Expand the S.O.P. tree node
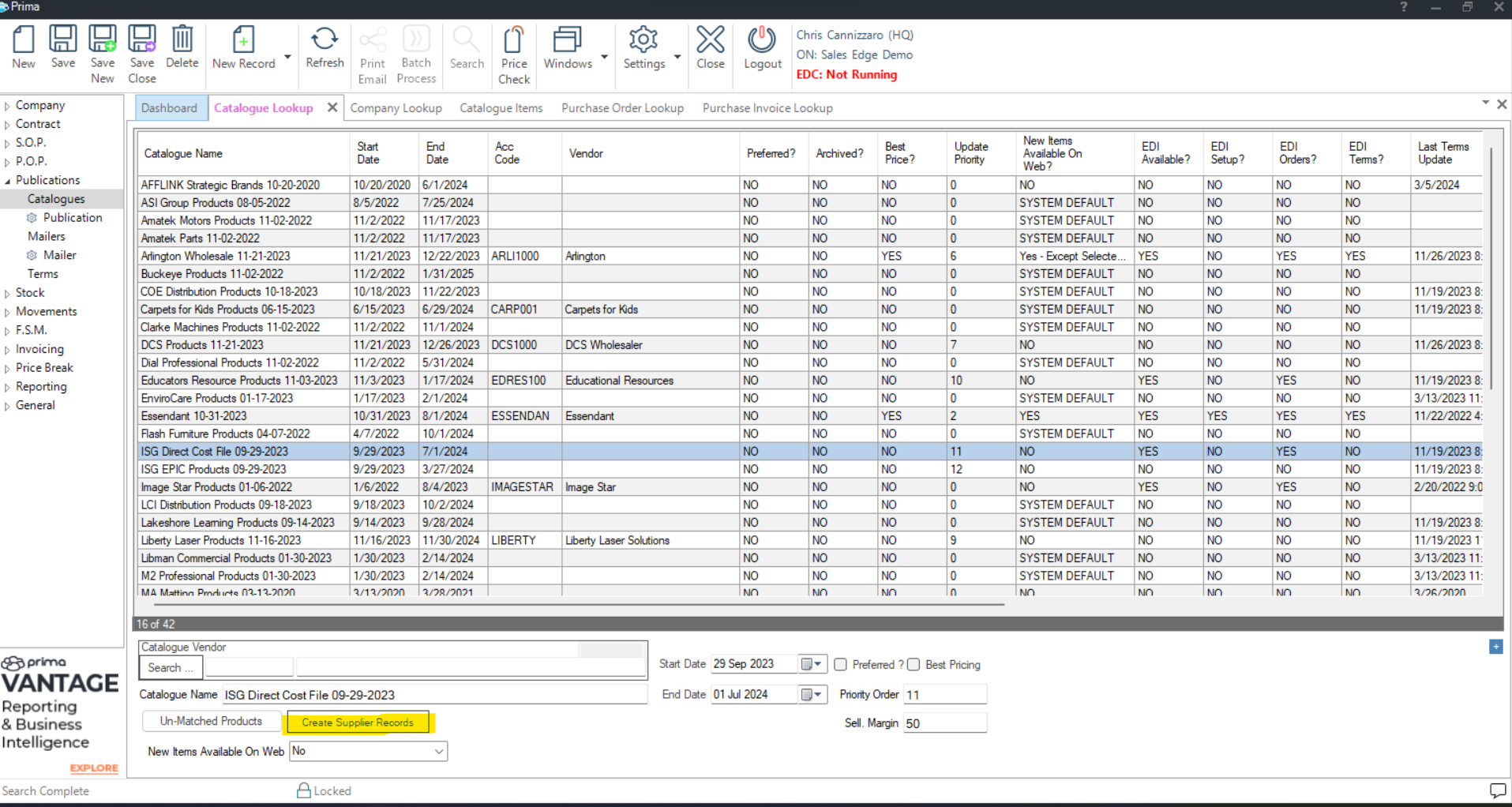This screenshot has height=807, width=1512. pyautogui.click(x=7, y=144)
